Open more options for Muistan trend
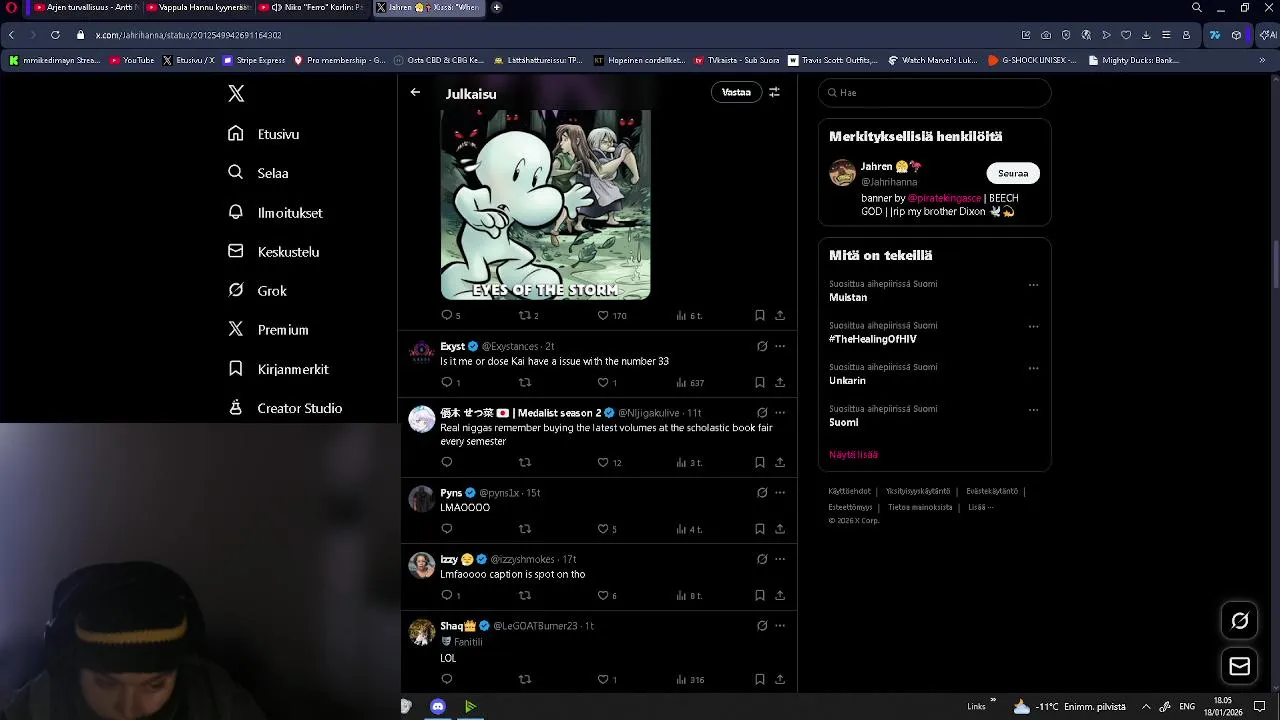Viewport: 1280px width, 720px height. click(1033, 285)
